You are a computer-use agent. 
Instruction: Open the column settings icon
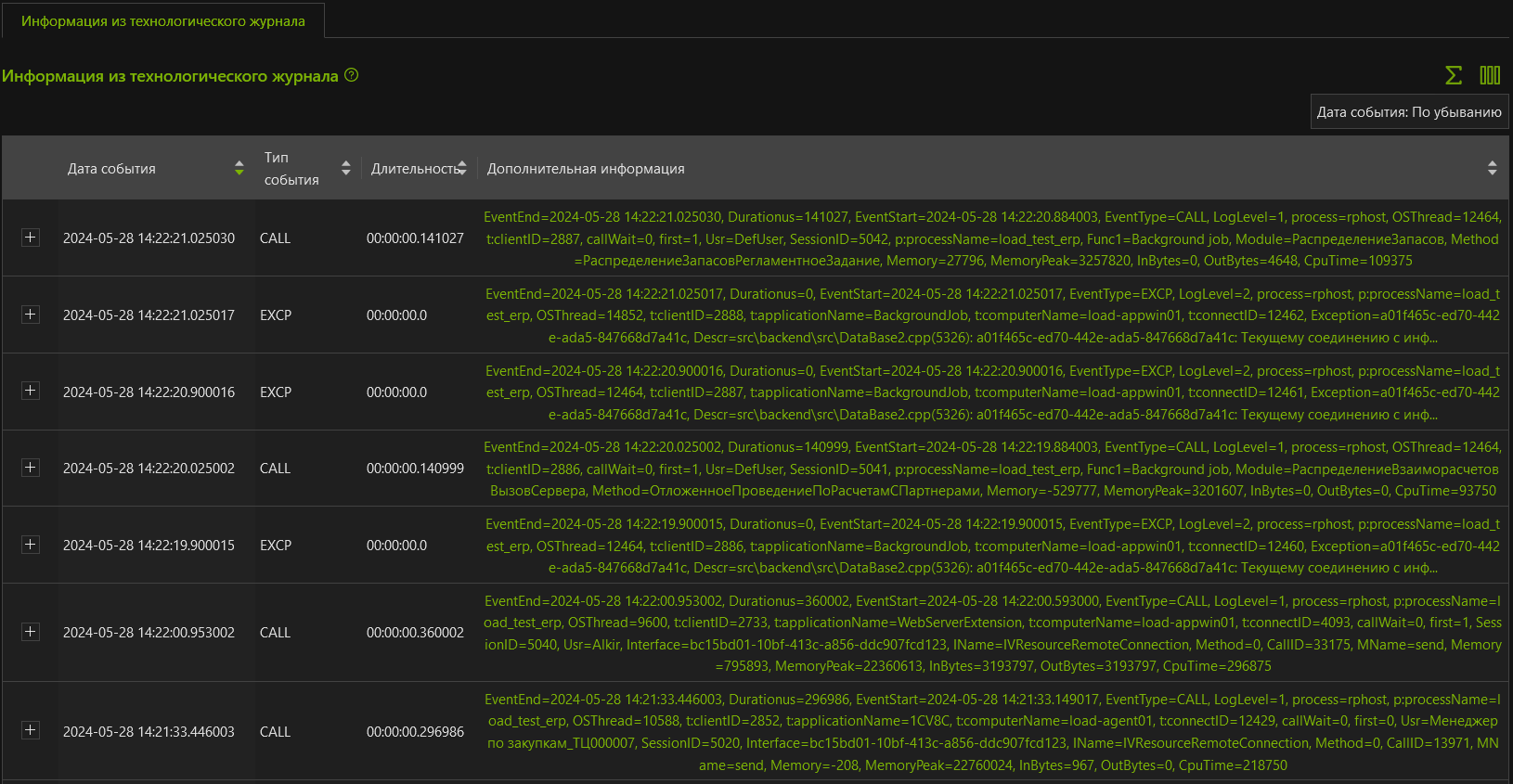coord(1490,75)
